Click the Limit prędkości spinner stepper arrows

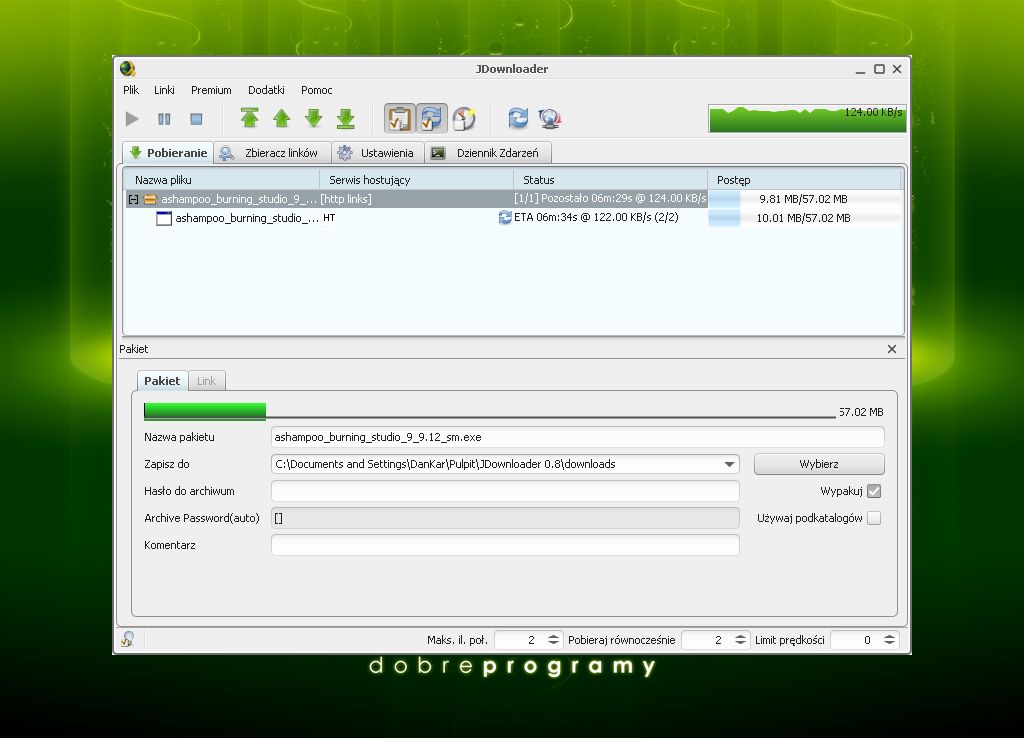click(889, 640)
